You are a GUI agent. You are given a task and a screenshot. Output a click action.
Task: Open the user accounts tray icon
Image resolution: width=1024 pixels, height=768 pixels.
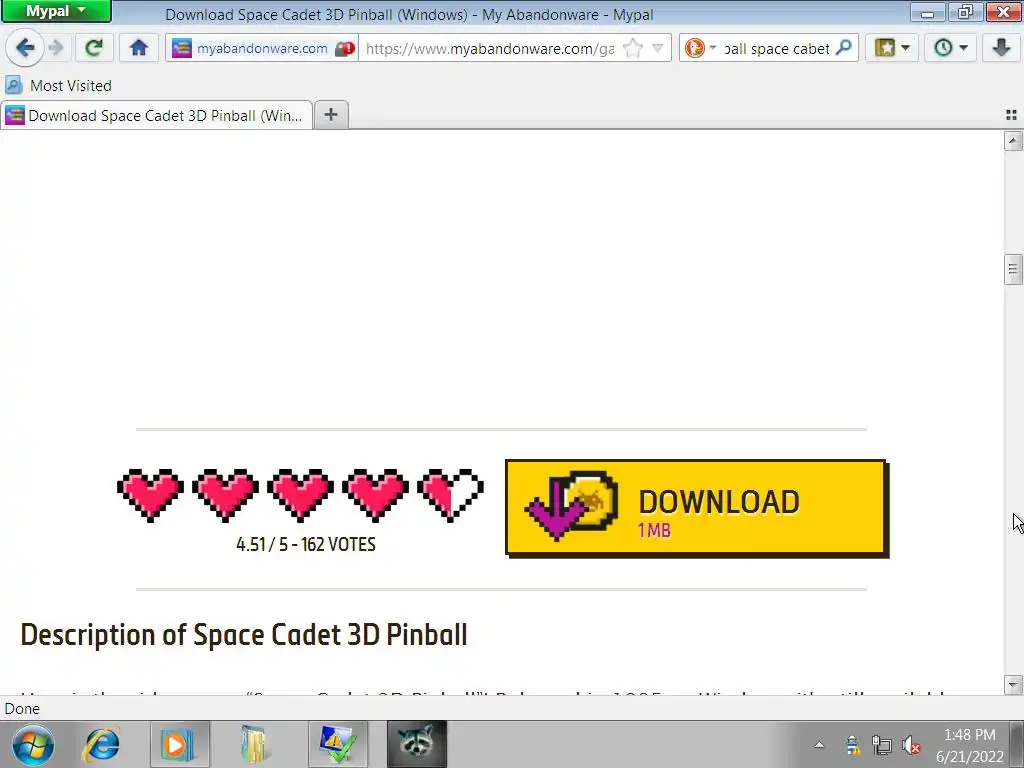852,745
